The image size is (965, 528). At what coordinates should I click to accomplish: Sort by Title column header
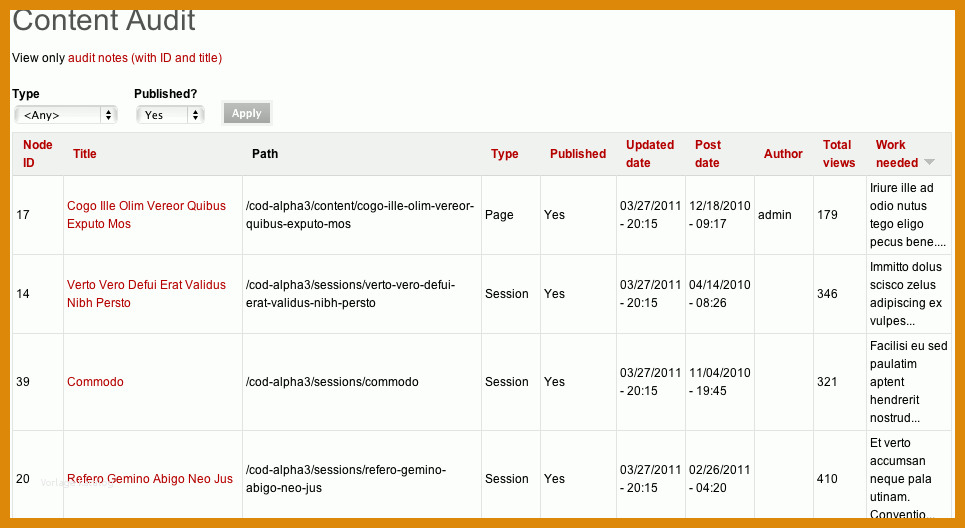(x=84, y=154)
